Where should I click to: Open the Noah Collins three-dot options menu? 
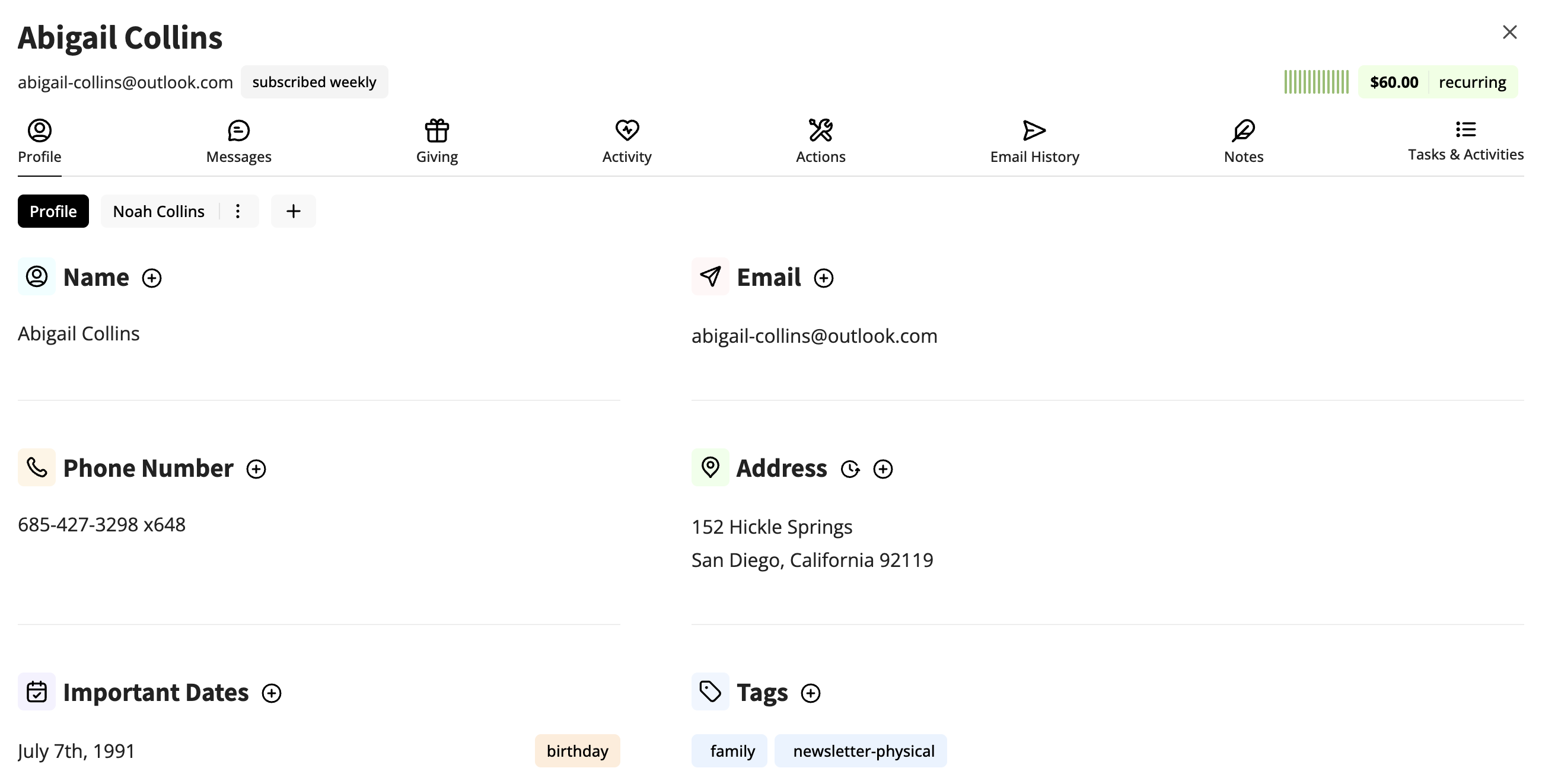(238, 211)
